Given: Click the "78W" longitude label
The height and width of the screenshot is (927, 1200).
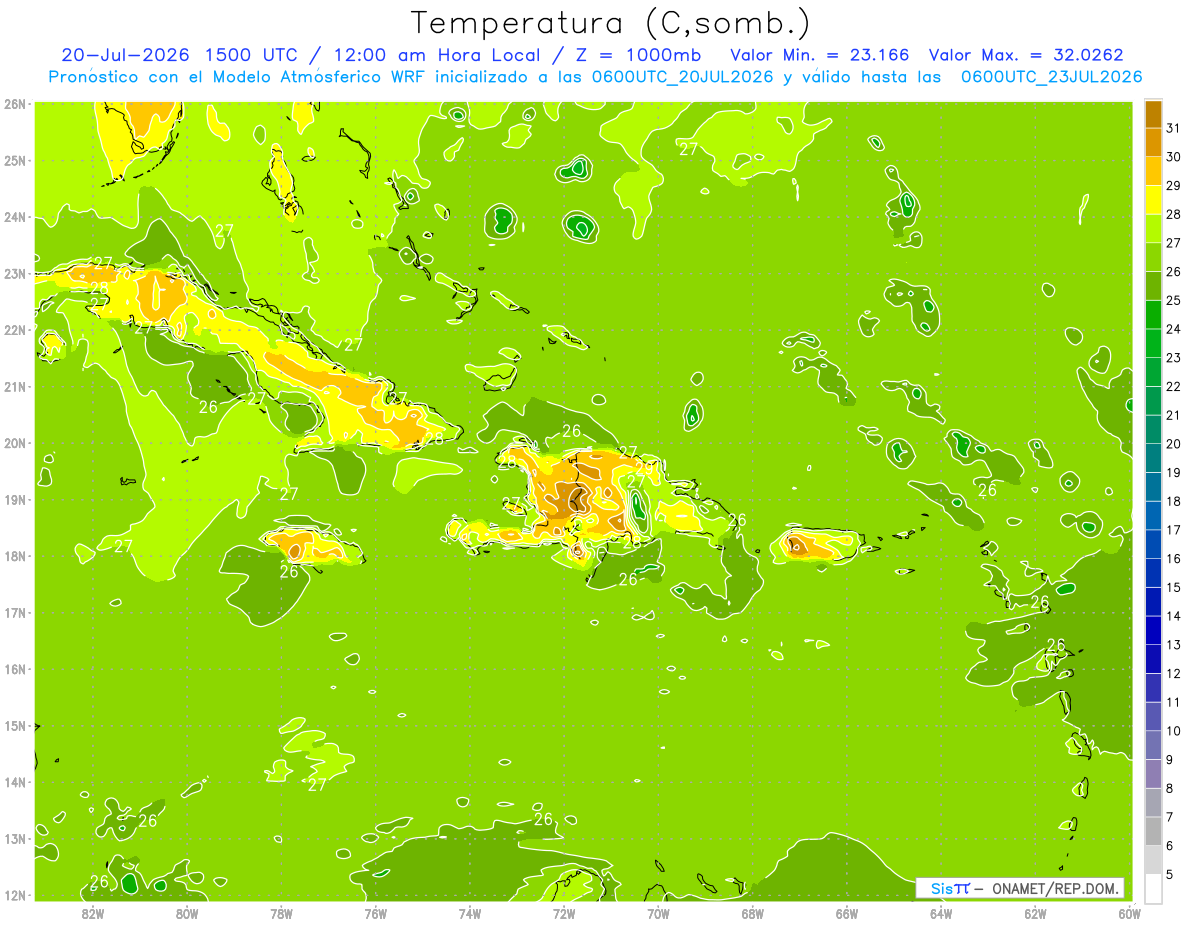Looking at the screenshot, I should pyautogui.click(x=281, y=913).
